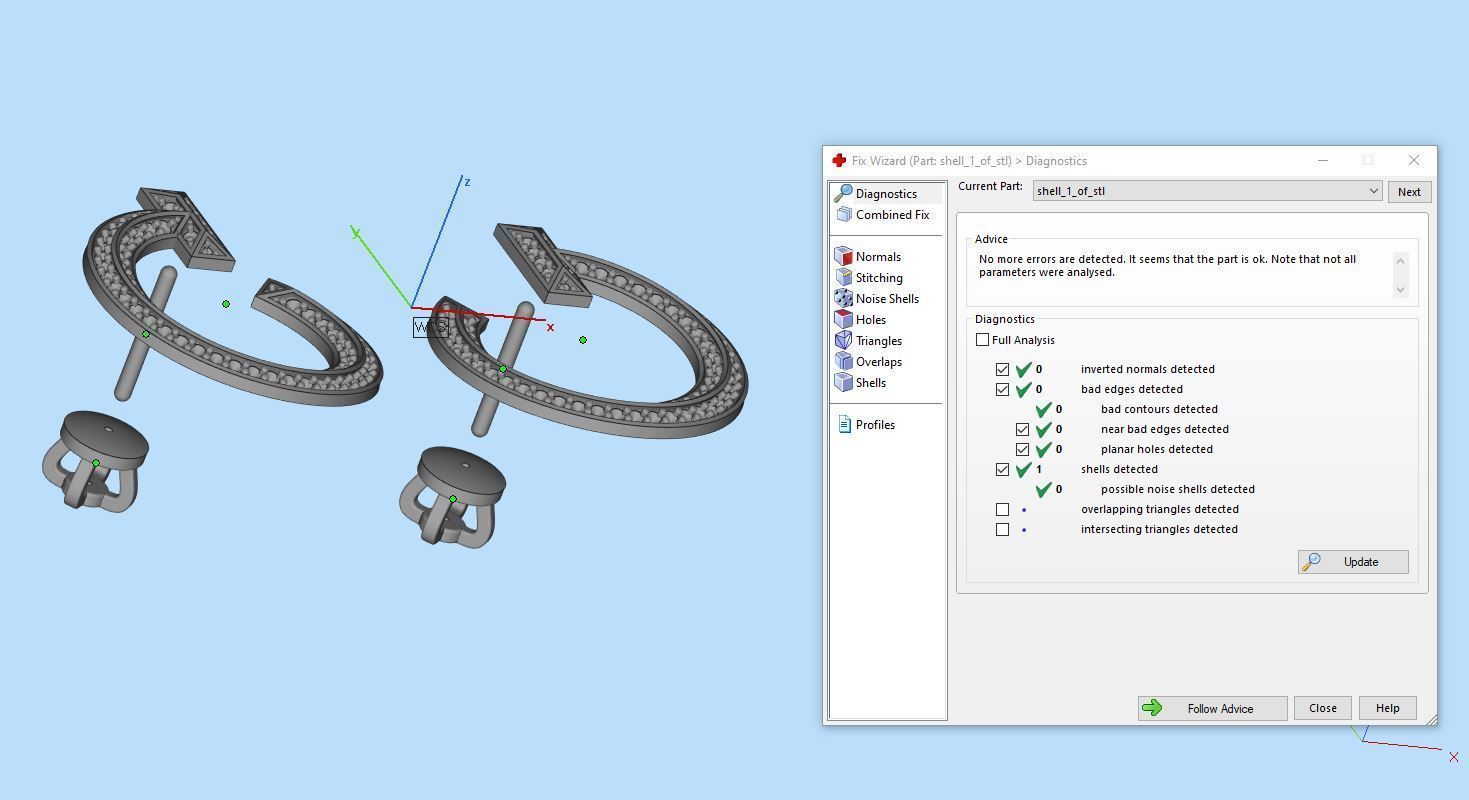Click the Next part button
Screen dimensions: 1469x800
pyautogui.click(x=1409, y=192)
